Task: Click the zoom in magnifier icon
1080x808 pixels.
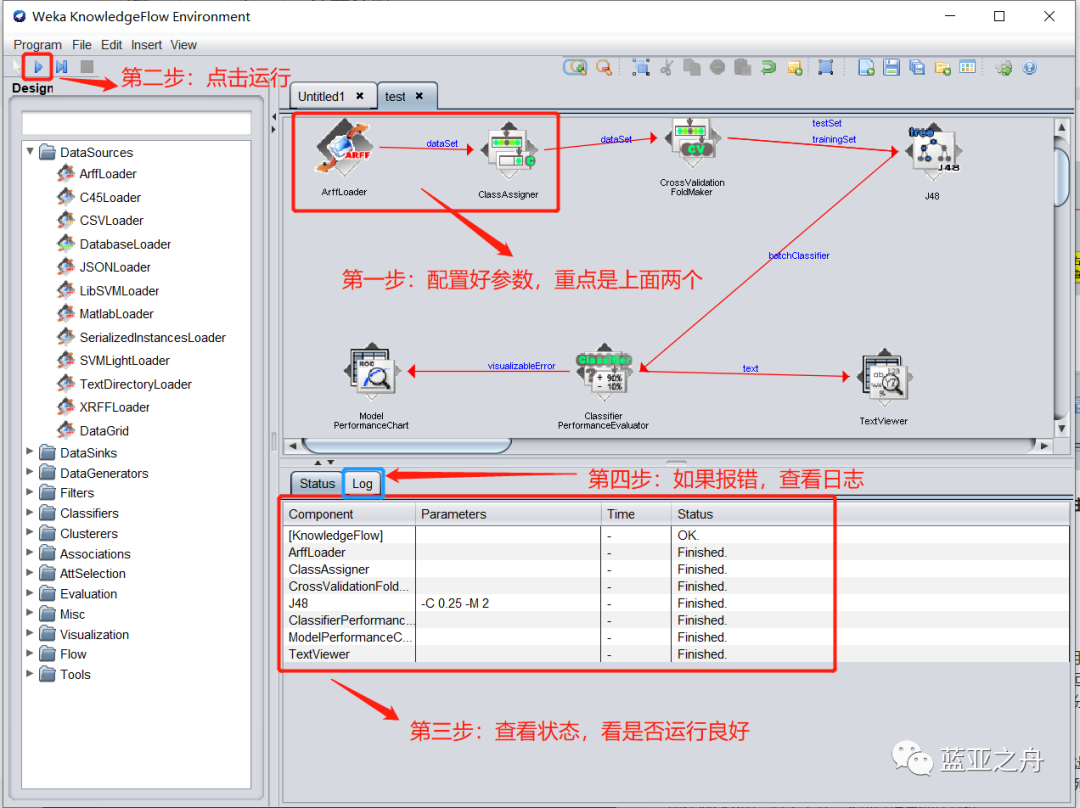Action: pyautogui.click(x=575, y=67)
